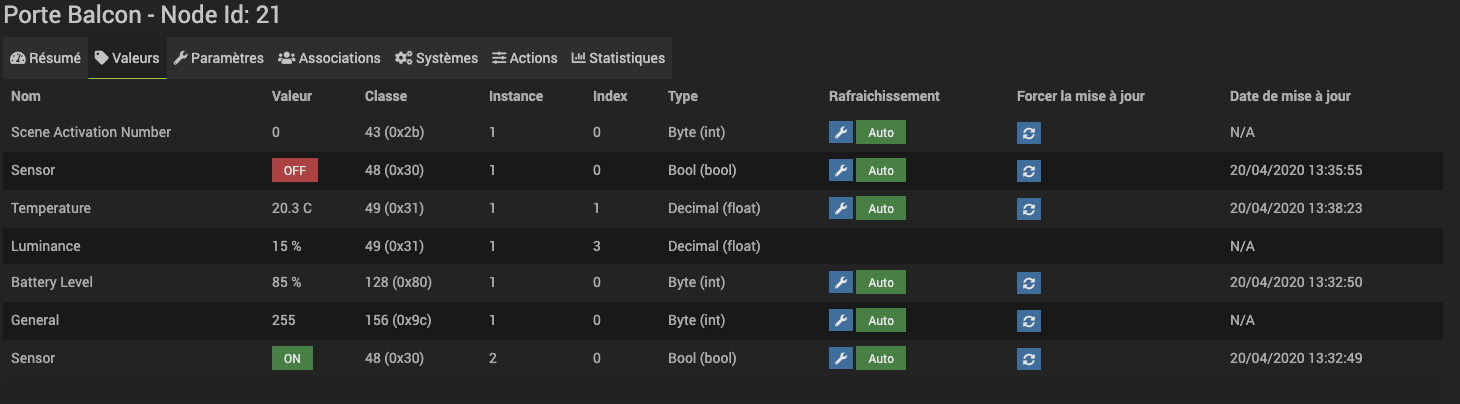Toggle the green ON Sensor state badge

(292, 359)
